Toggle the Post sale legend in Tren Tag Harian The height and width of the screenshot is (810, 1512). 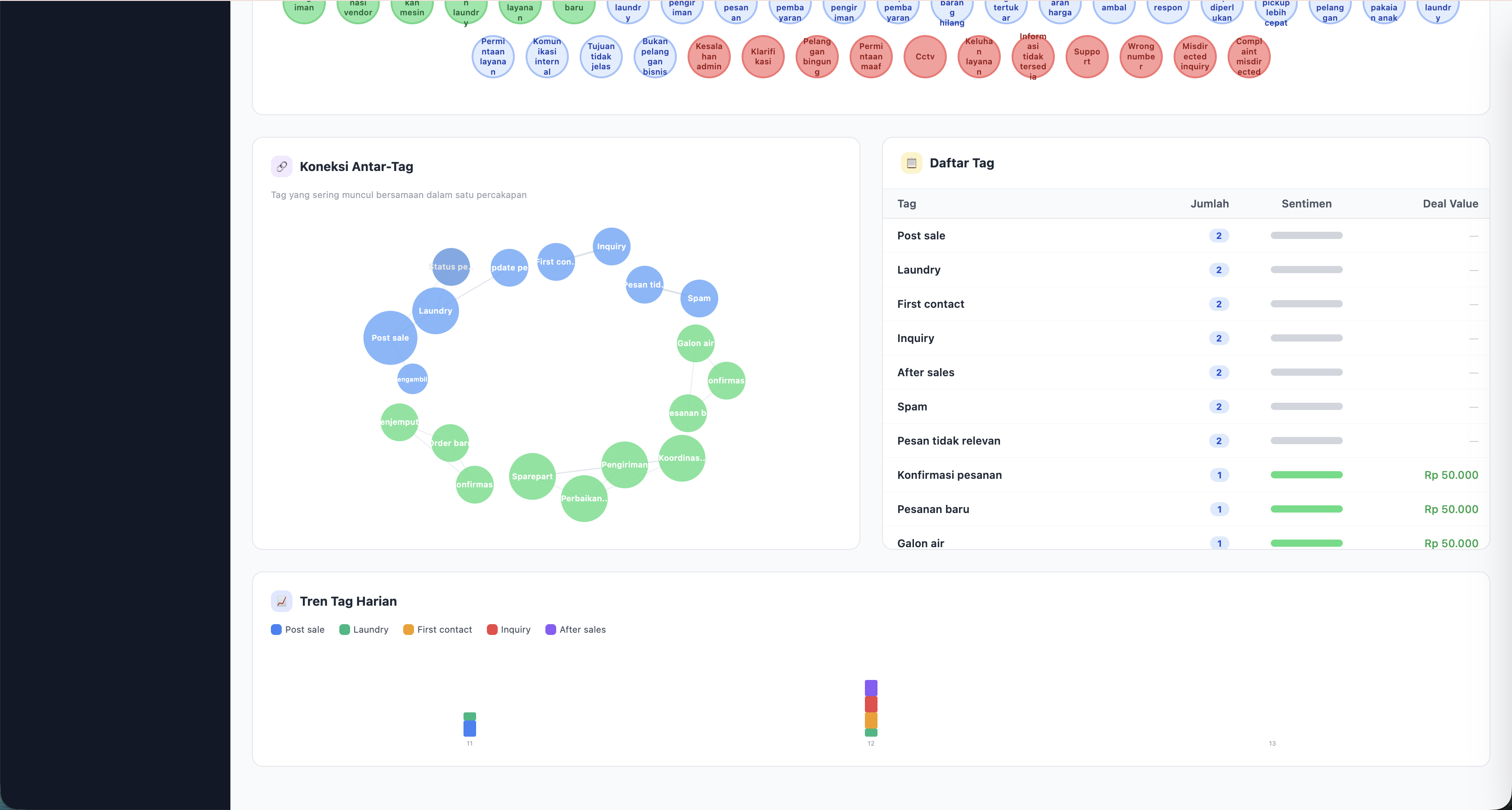click(x=297, y=629)
